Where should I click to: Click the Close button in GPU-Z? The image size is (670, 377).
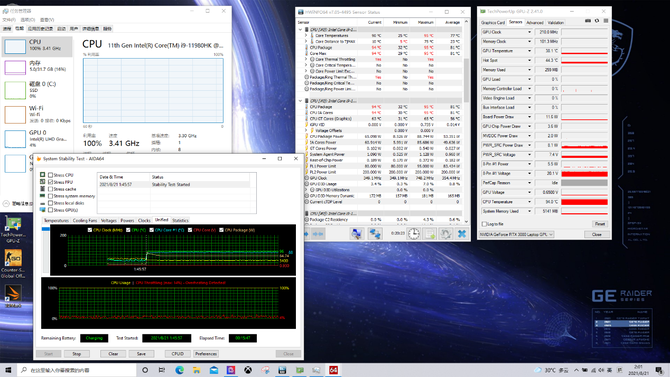tap(597, 234)
